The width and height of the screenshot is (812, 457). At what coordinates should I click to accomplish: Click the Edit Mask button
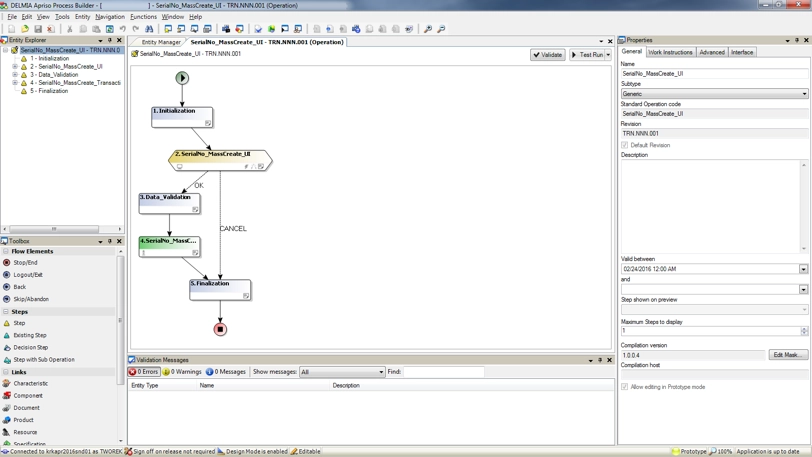tap(788, 355)
